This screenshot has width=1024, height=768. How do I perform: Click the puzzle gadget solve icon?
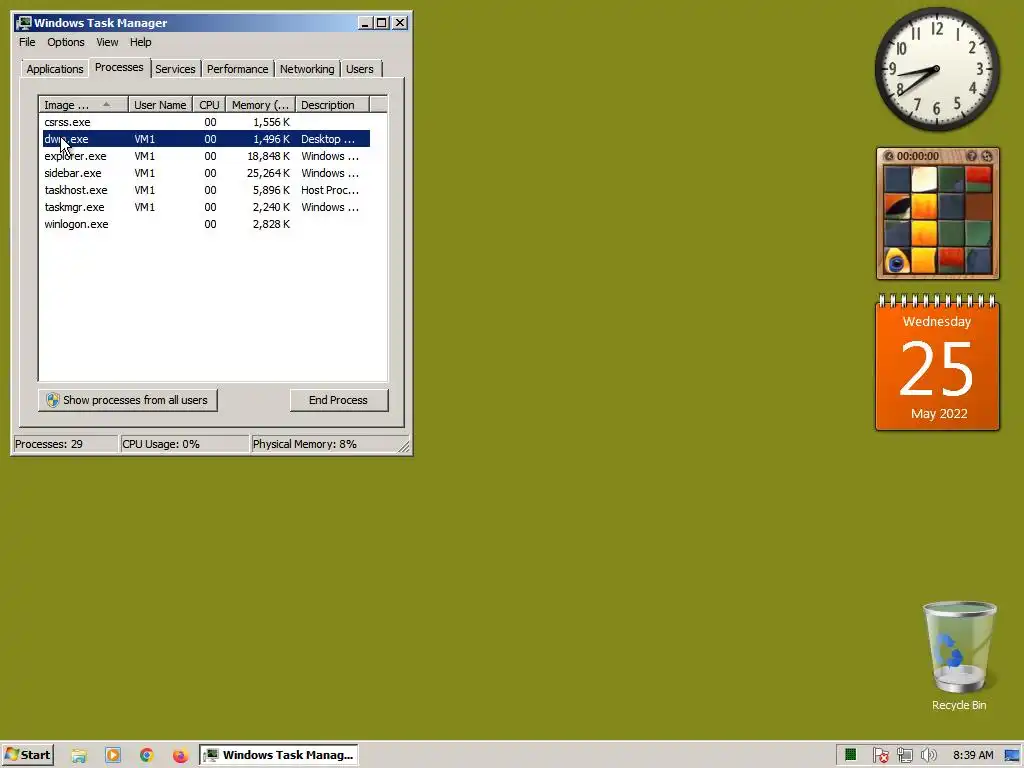pos(987,156)
